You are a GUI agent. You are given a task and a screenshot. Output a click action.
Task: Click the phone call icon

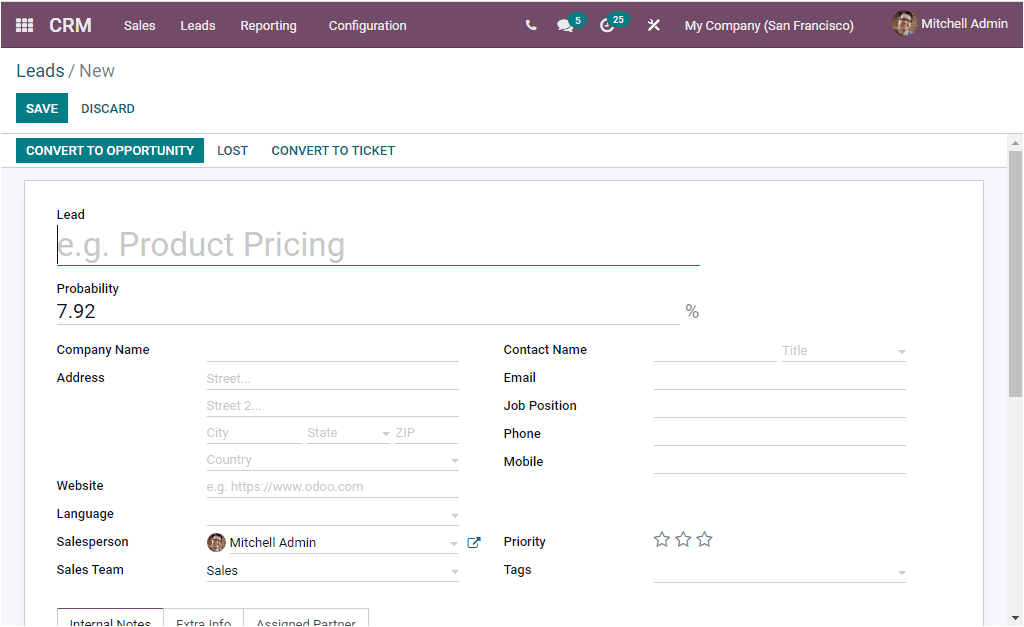(531, 25)
